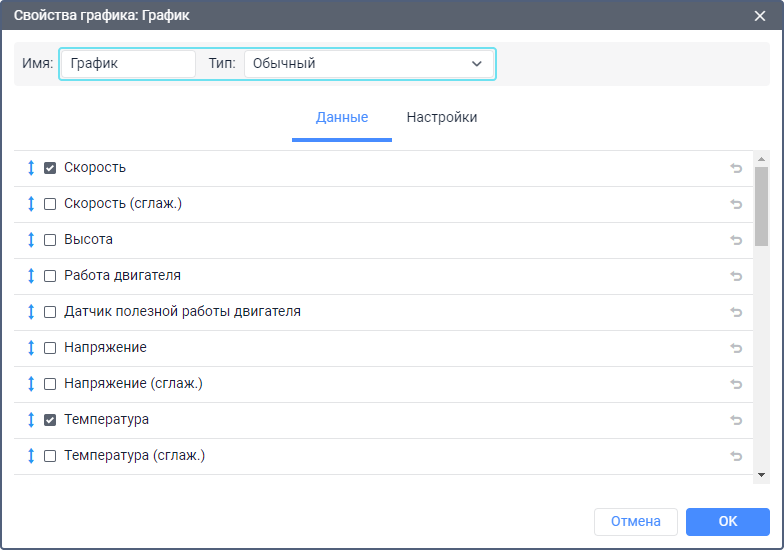Switch to the Настройки tab
The width and height of the screenshot is (784, 550).
click(441, 118)
